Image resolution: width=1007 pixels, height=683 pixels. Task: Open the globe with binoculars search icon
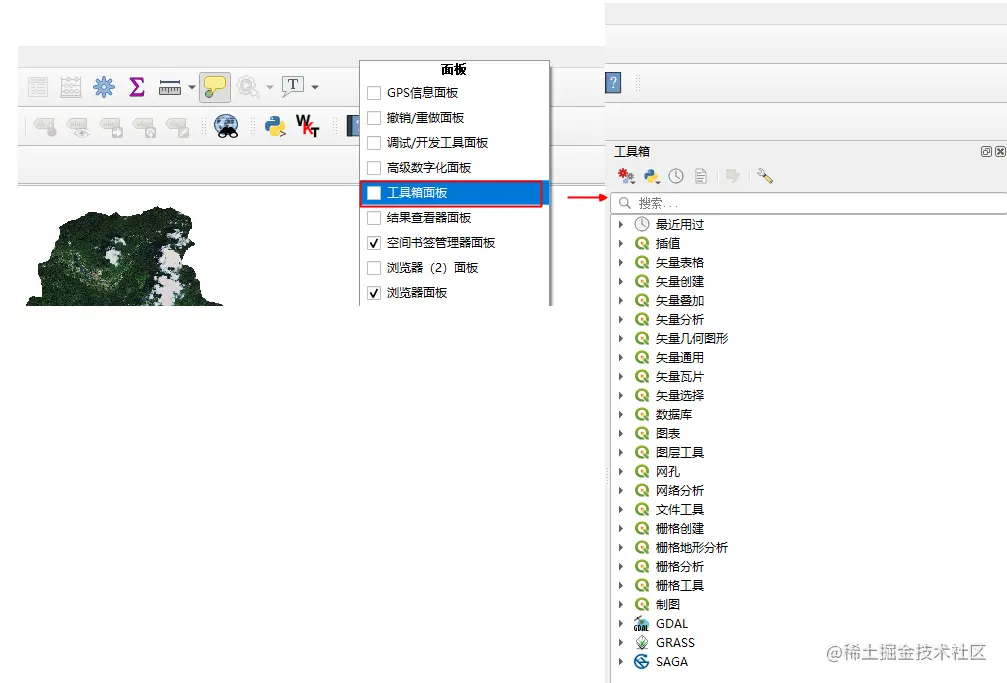click(x=226, y=126)
